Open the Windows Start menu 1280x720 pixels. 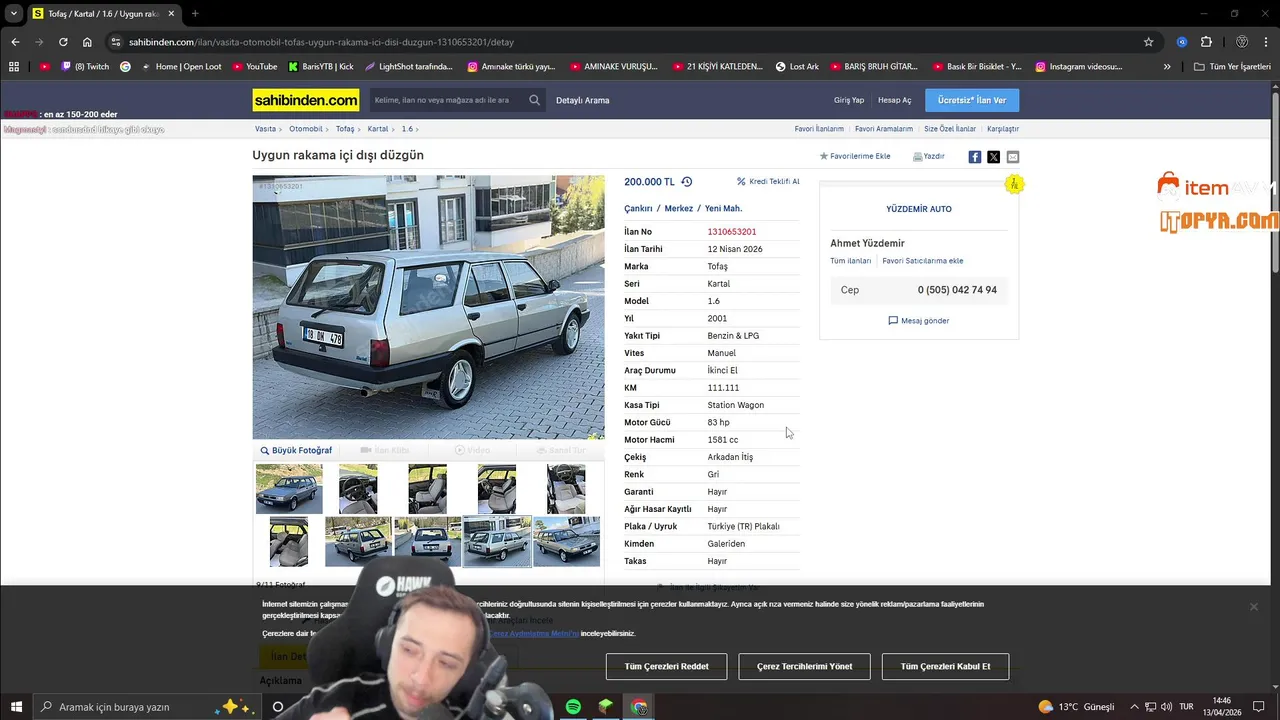pyautogui.click(x=16, y=707)
